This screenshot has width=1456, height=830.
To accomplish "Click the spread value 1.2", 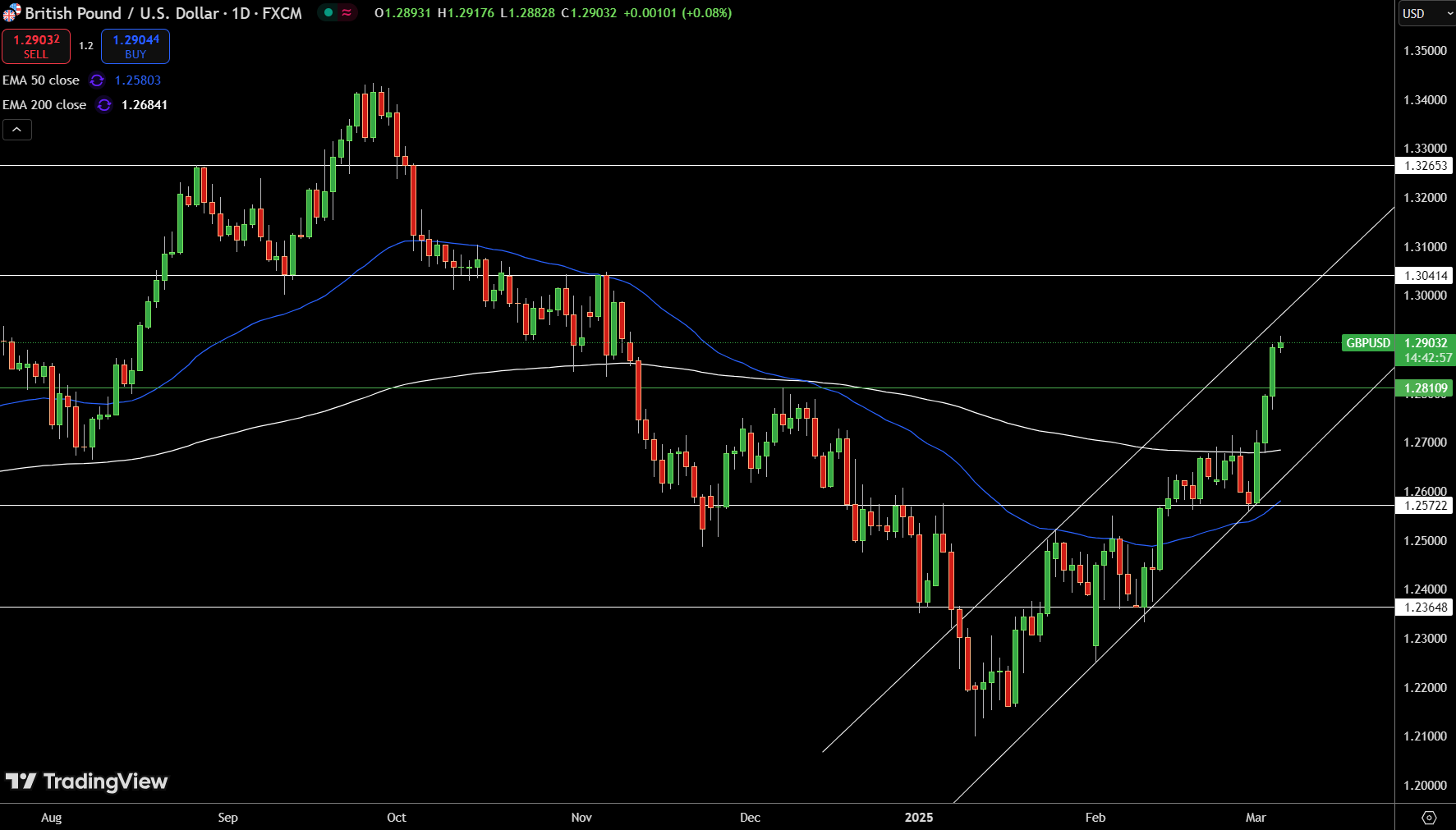I will (x=86, y=46).
